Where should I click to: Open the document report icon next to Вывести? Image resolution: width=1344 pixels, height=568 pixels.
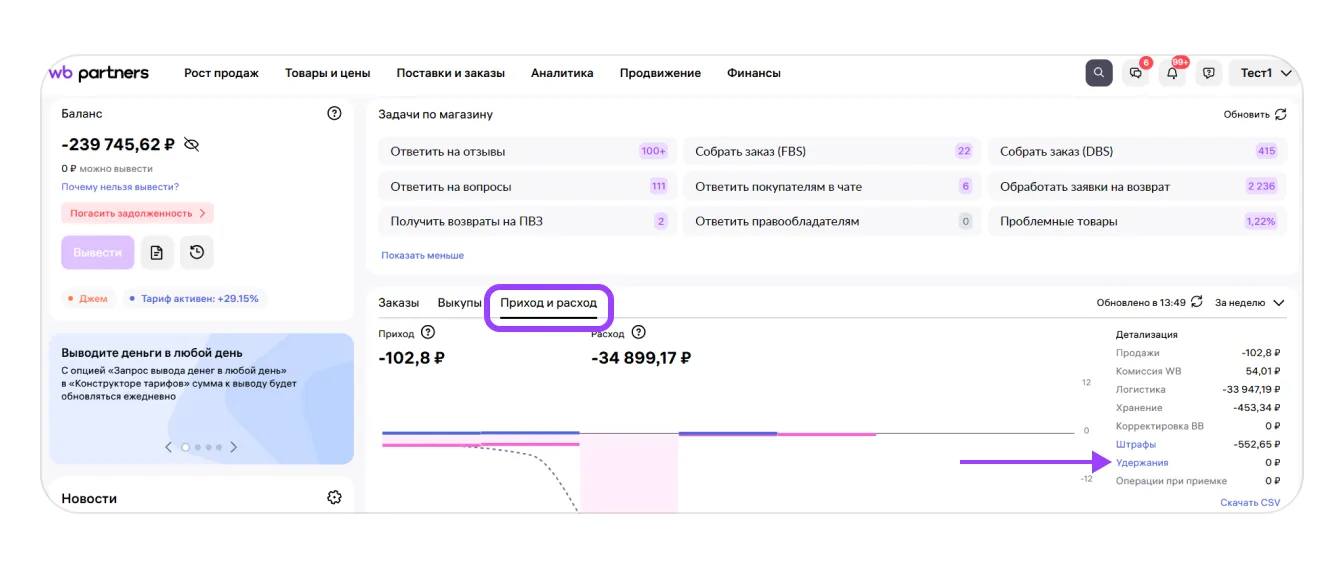(x=157, y=253)
